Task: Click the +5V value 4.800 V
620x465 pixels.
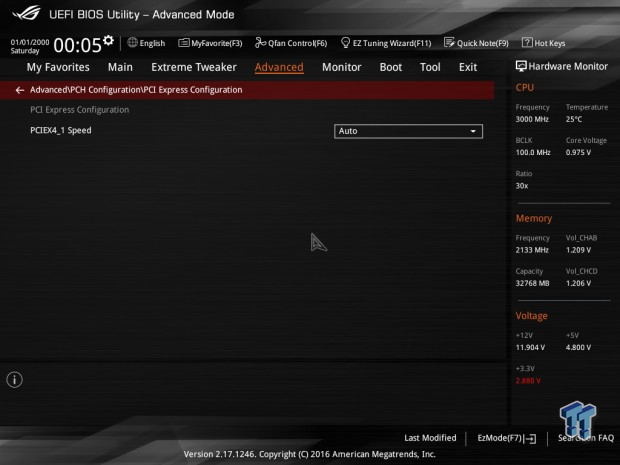Action: (578, 347)
